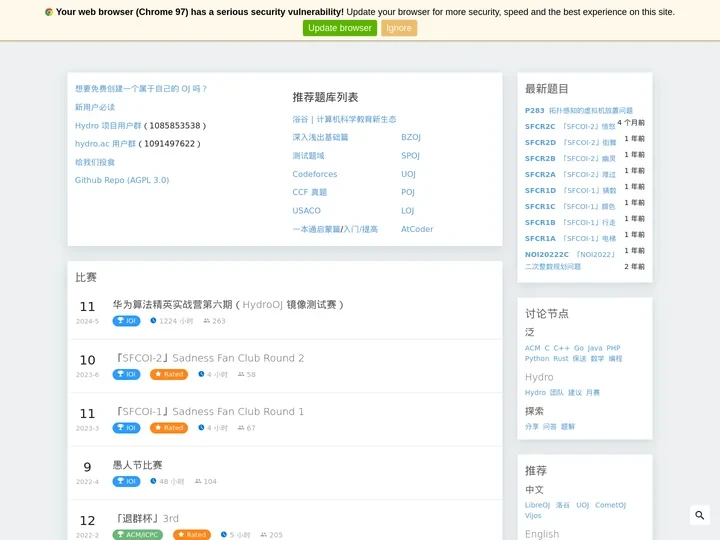Click the participants icon showing 104
The width and height of the screenshot is (720, 540).
[x=198, y=481]
